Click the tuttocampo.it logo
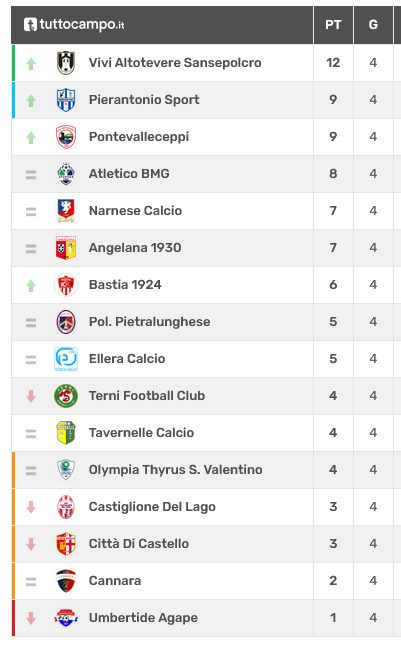The width and height of the screenshot is (401, 649). point(74,24)
